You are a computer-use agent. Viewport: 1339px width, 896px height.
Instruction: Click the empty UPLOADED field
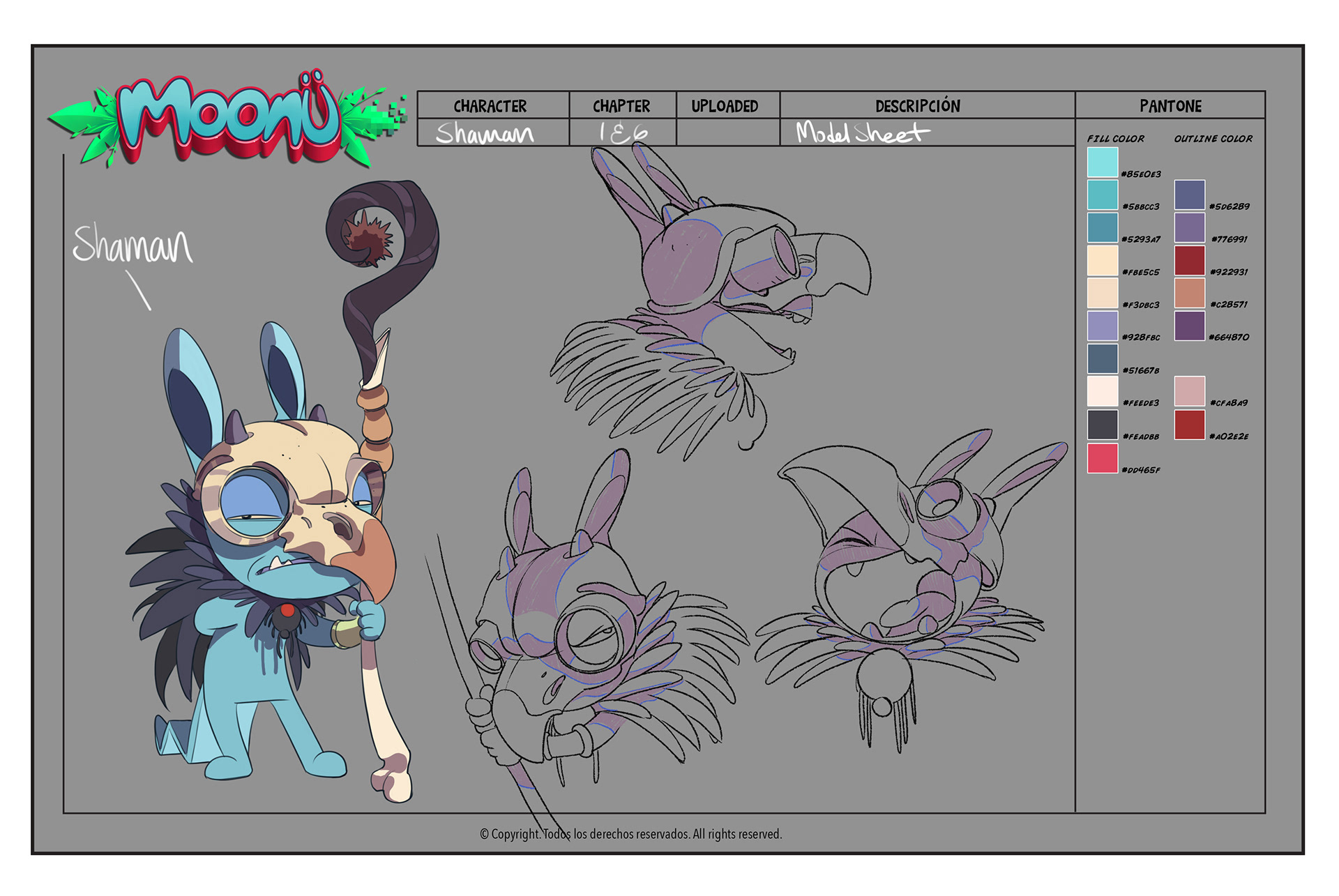click(727, 132)
